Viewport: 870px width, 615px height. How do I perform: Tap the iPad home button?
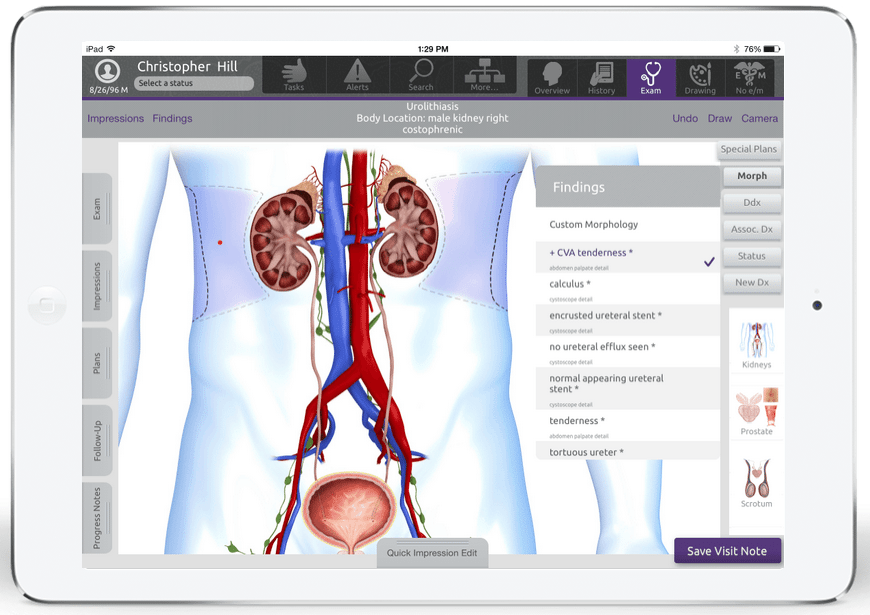47,305
